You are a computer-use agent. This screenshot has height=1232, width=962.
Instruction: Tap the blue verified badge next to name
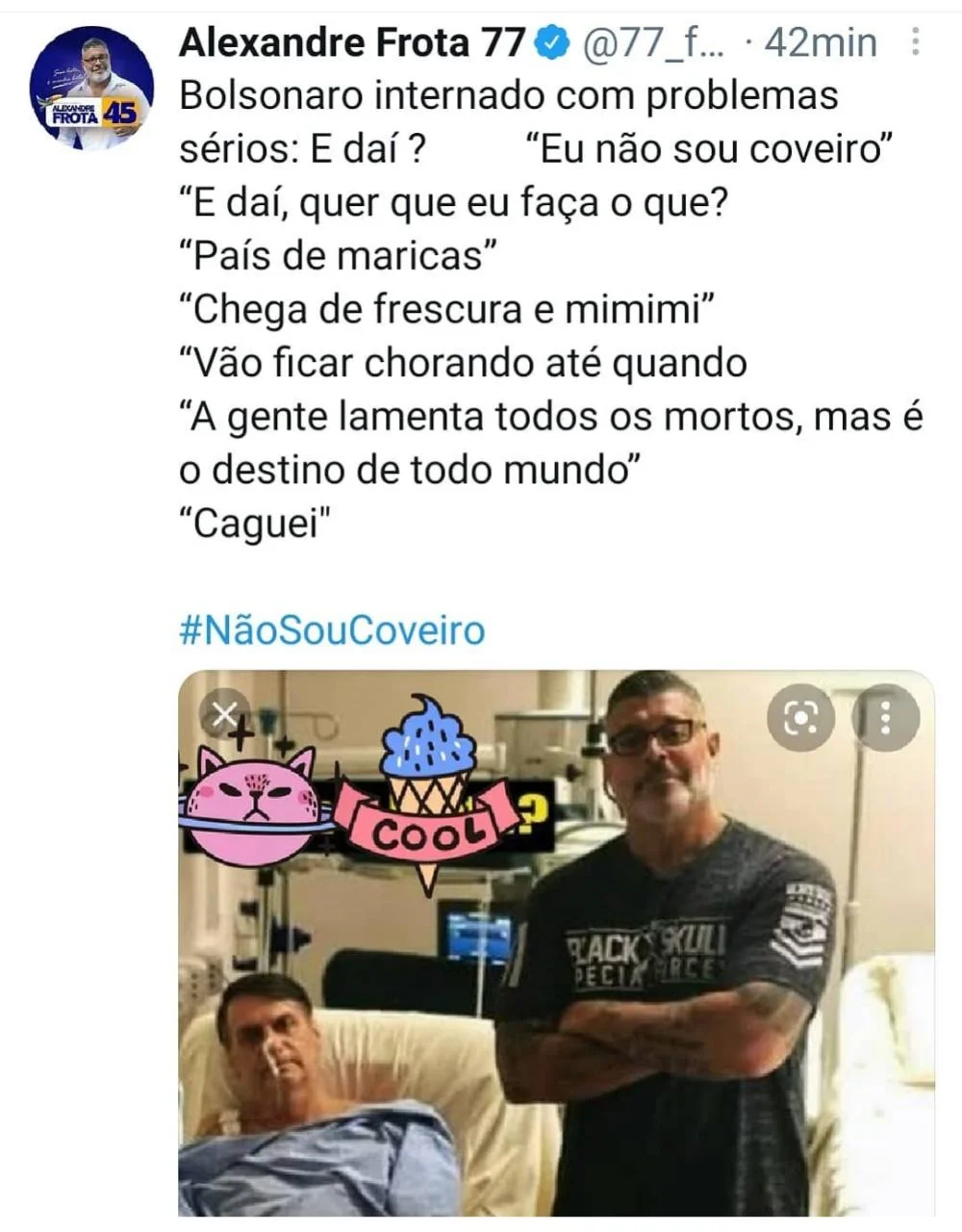(553, 42)
